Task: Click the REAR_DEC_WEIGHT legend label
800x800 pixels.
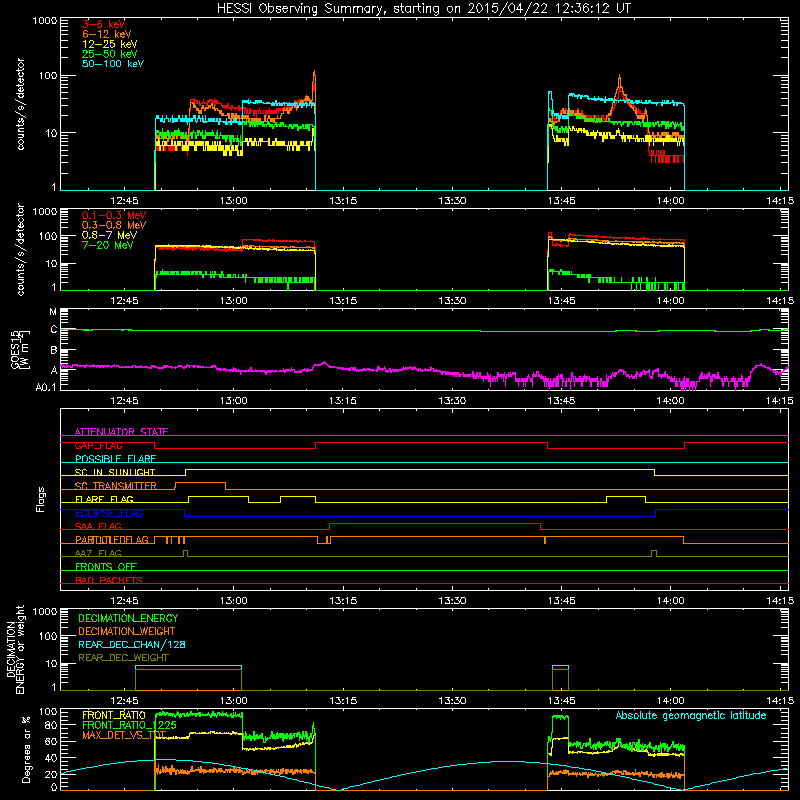Action: click(x=123, y=658)
